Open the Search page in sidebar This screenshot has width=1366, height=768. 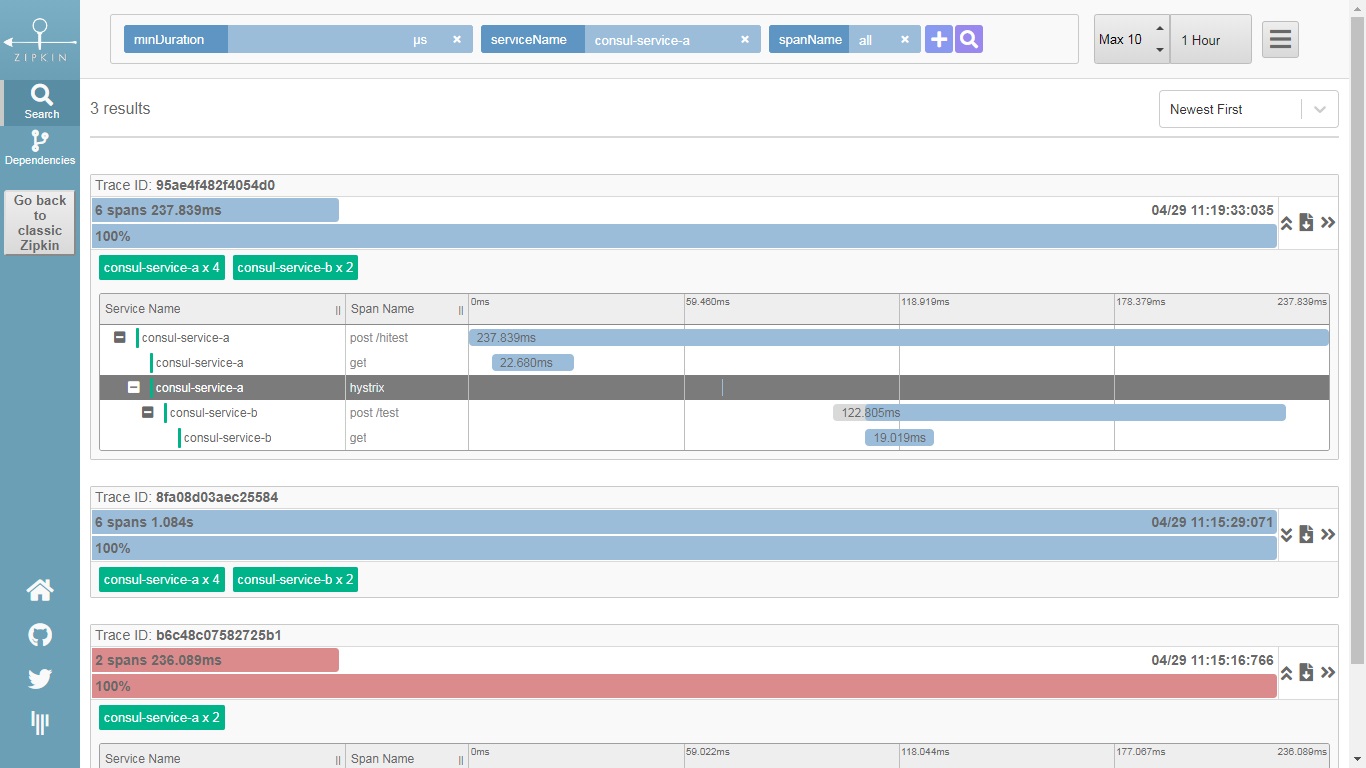pyautogui.click(x=40, y=102)
